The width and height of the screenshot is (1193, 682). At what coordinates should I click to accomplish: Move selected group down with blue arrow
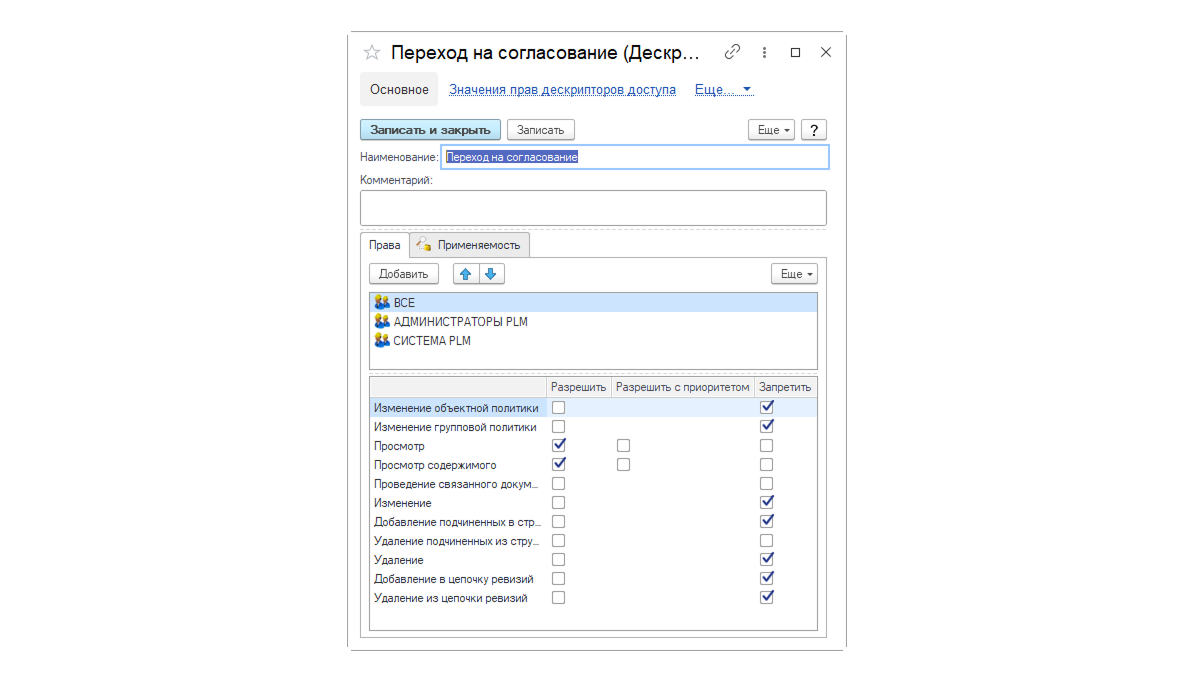pos(492,274)
